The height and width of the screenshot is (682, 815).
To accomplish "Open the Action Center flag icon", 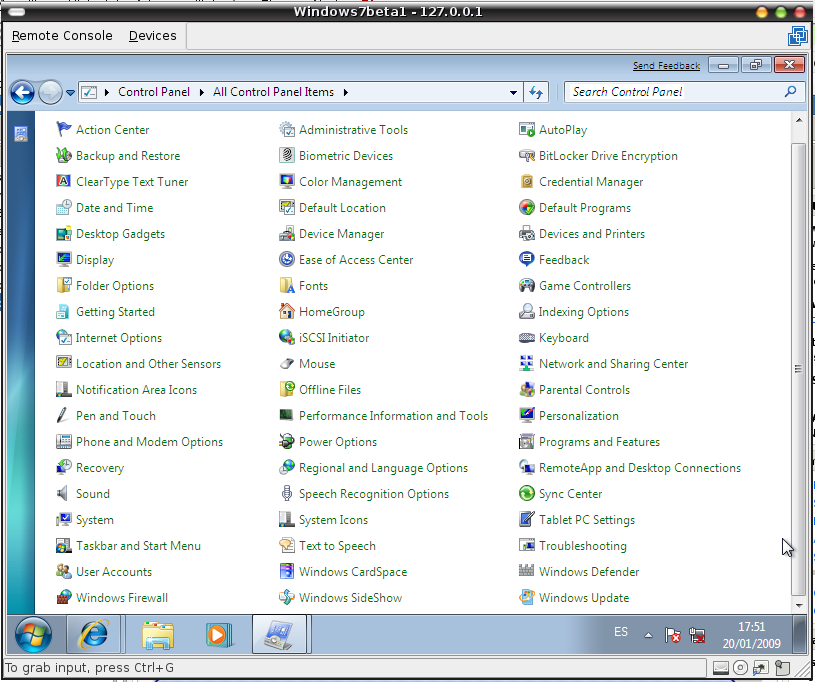I will pyautogui.click(x=63, y=129).
